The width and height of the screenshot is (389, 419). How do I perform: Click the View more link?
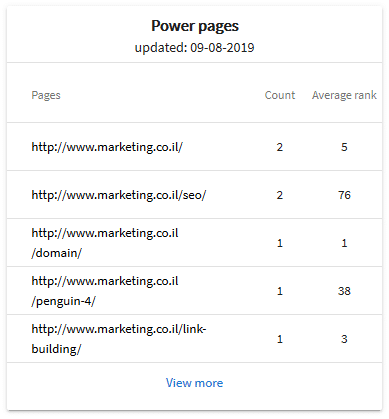click(194, 383)
